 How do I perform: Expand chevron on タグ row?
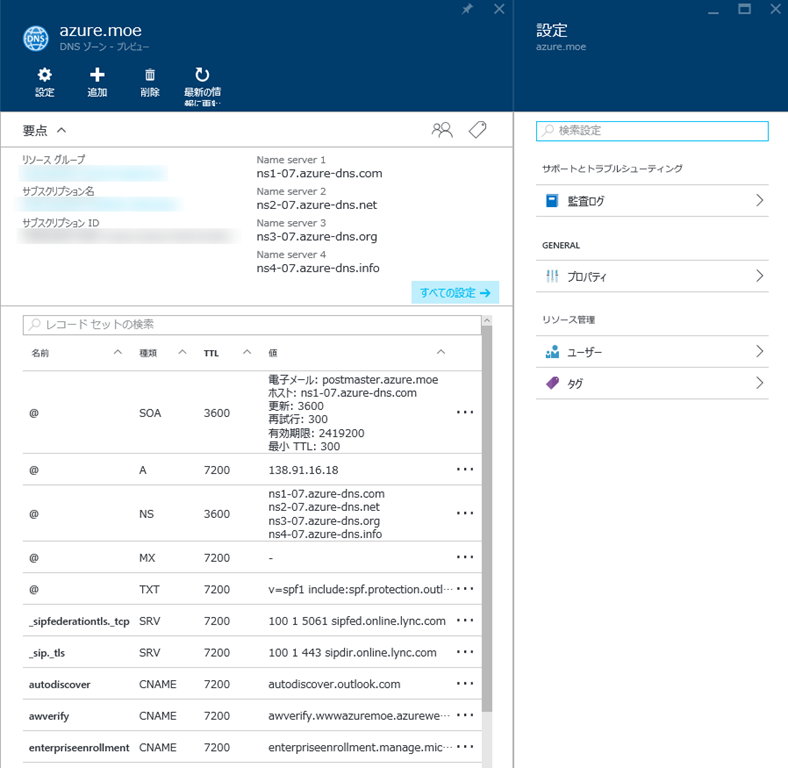(759, 383)
